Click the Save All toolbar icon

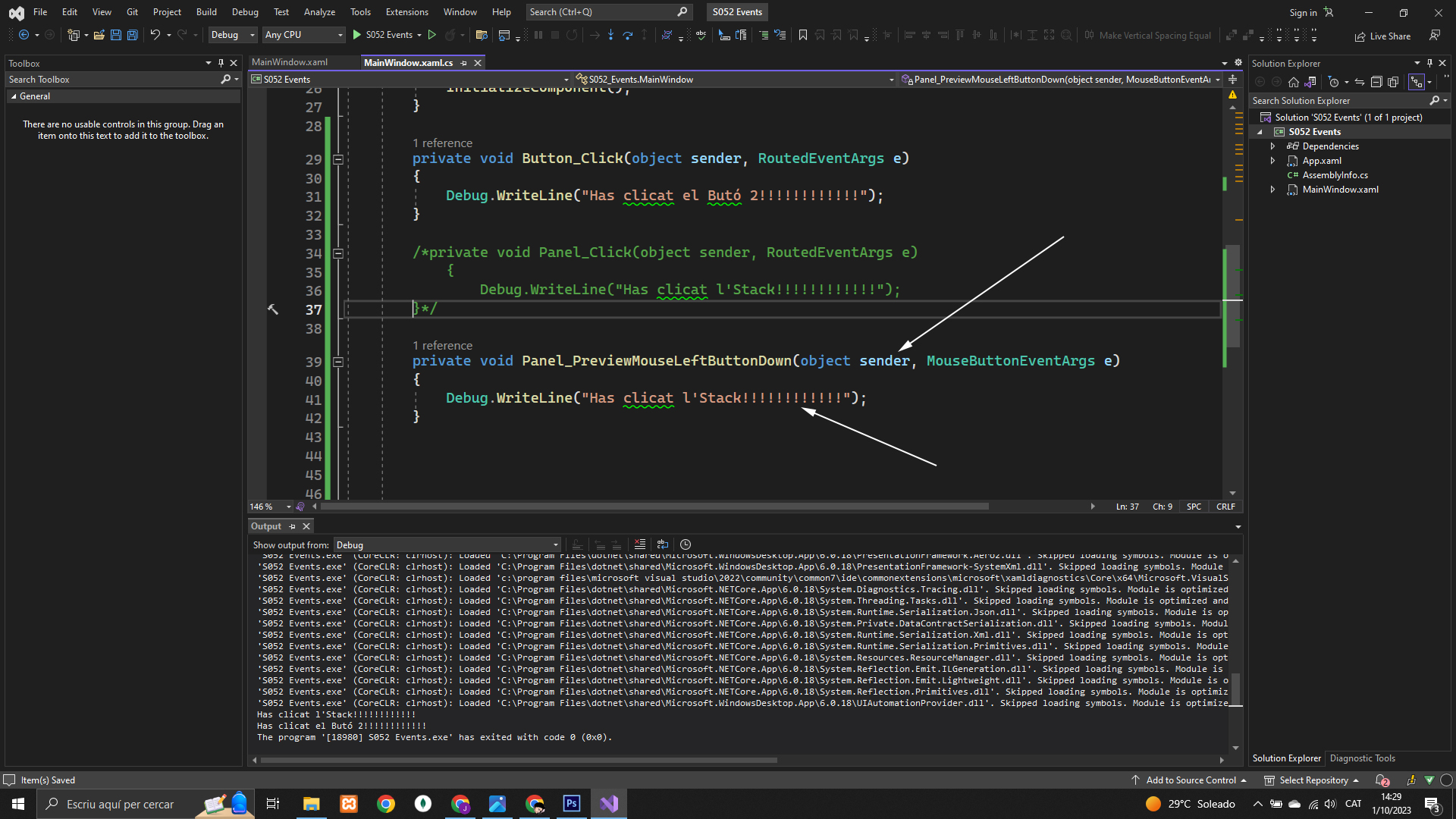click(133, 35)
